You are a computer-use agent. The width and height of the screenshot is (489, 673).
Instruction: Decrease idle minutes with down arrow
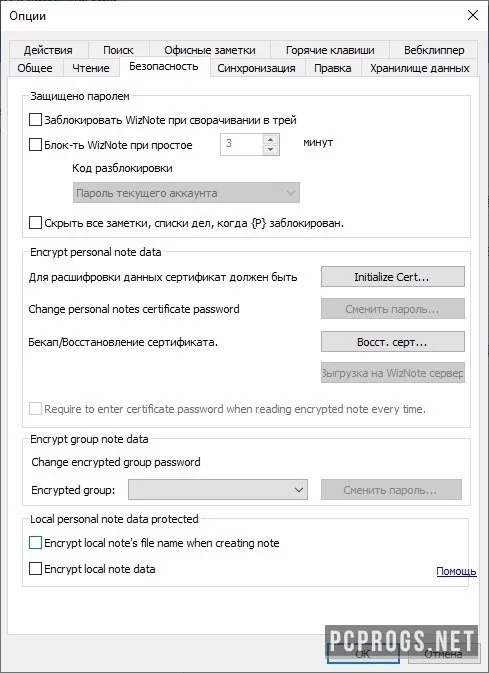click(x=270, y=150)
